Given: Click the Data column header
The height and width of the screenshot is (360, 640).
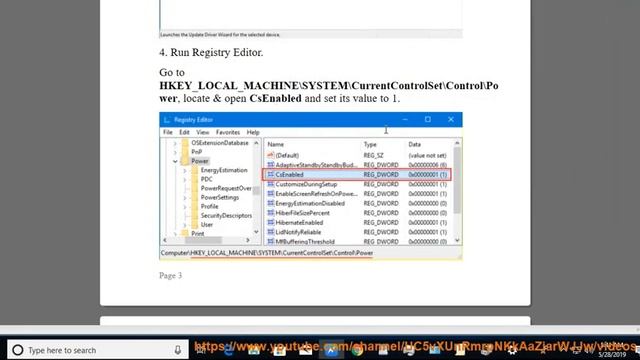Looking at the screenshot, I should point(414,144).
